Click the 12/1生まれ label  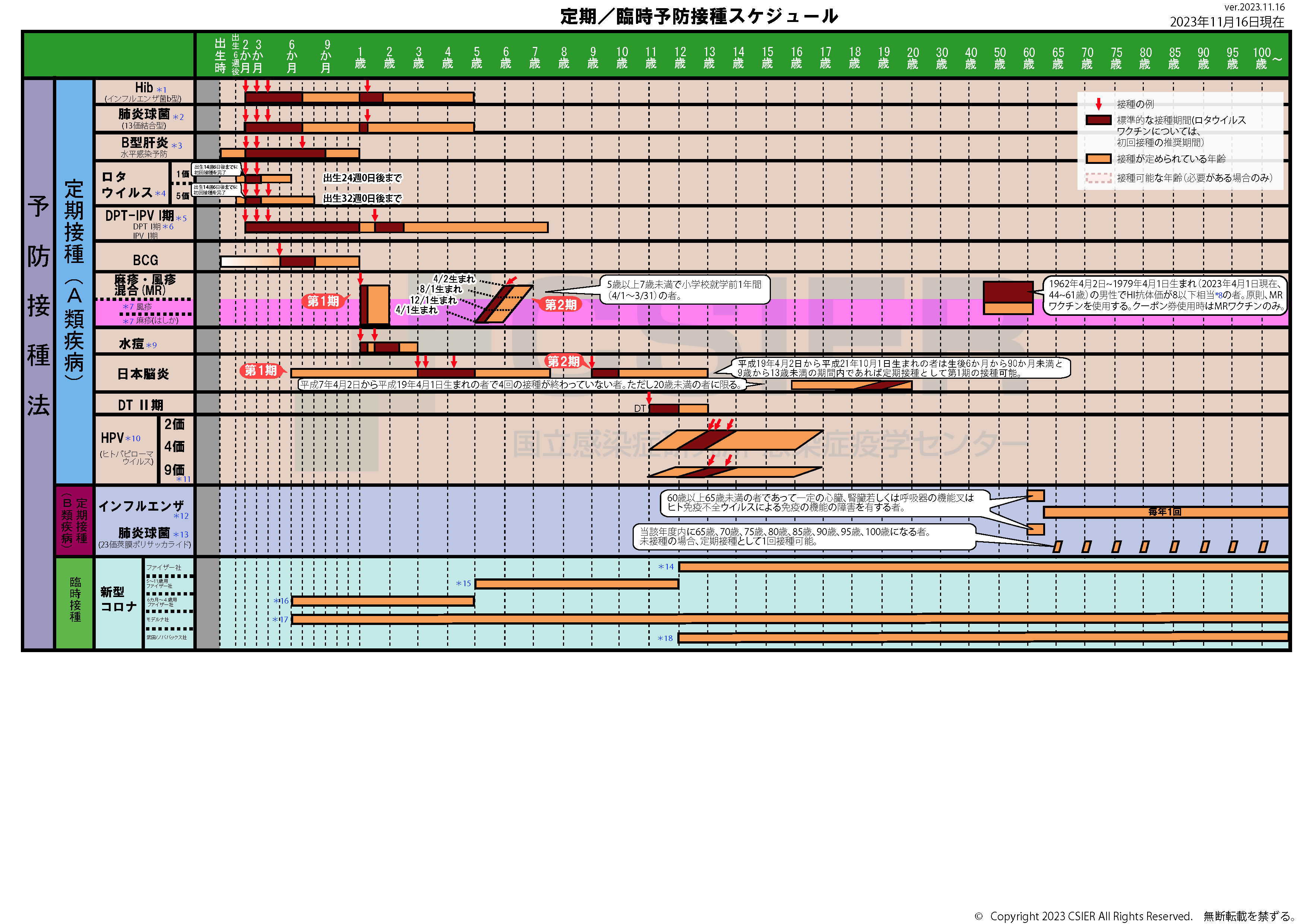coord(433,300)
